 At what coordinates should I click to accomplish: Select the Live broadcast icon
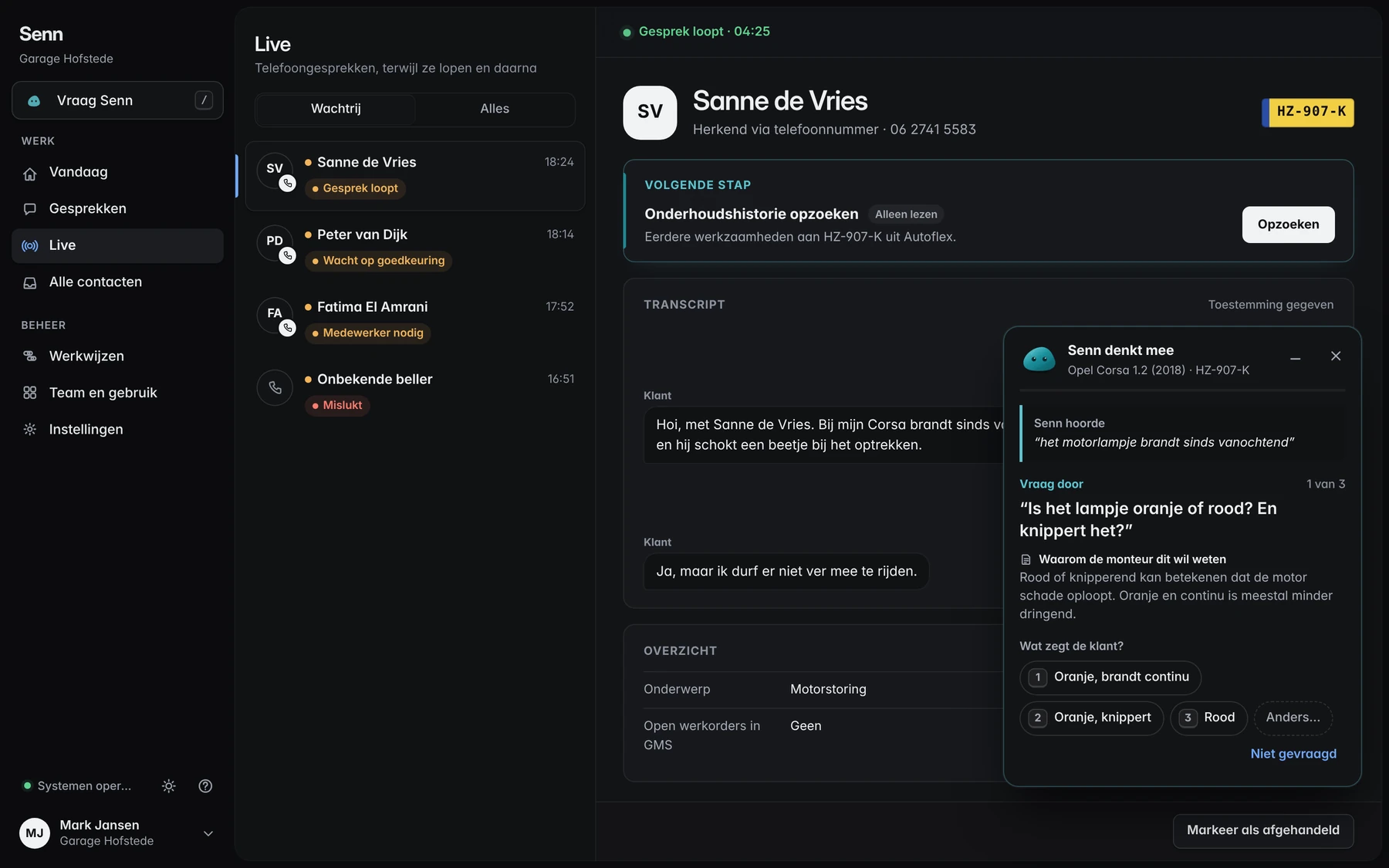(30, 245)
